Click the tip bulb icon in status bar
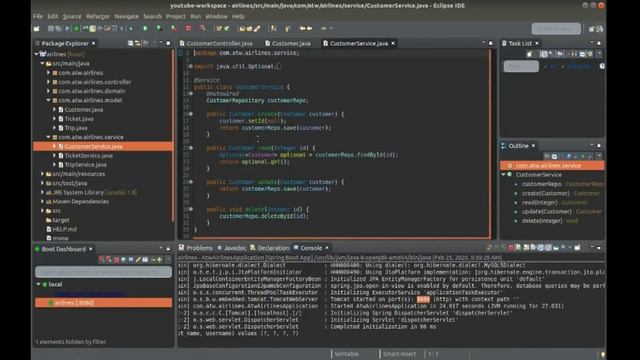 [602, 354]
